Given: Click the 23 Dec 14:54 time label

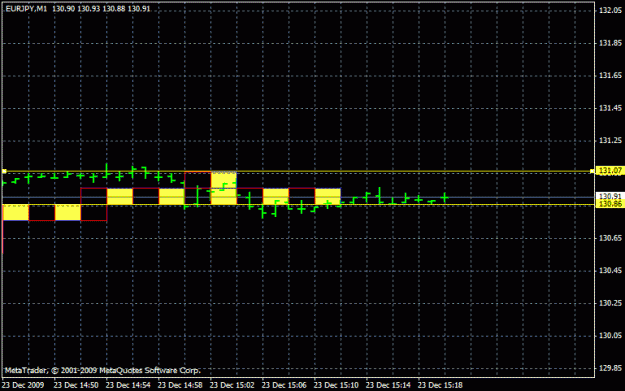Looking at the screenshot, I should click(x=128, y=385).
